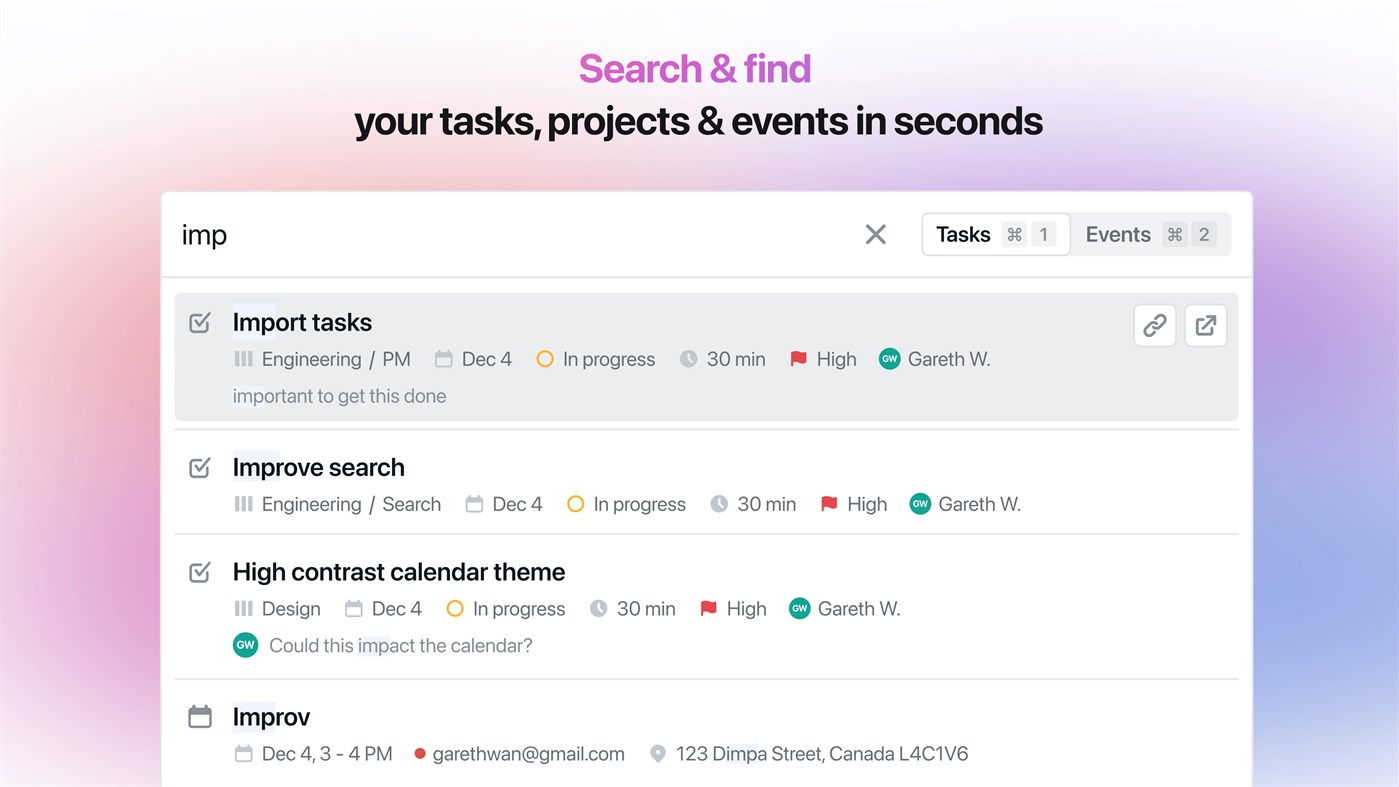This screenshot has width=1399, height=787.
Task: Click Gareth W.'s avatar on Import tasks
Action: (x=889, y=359)
